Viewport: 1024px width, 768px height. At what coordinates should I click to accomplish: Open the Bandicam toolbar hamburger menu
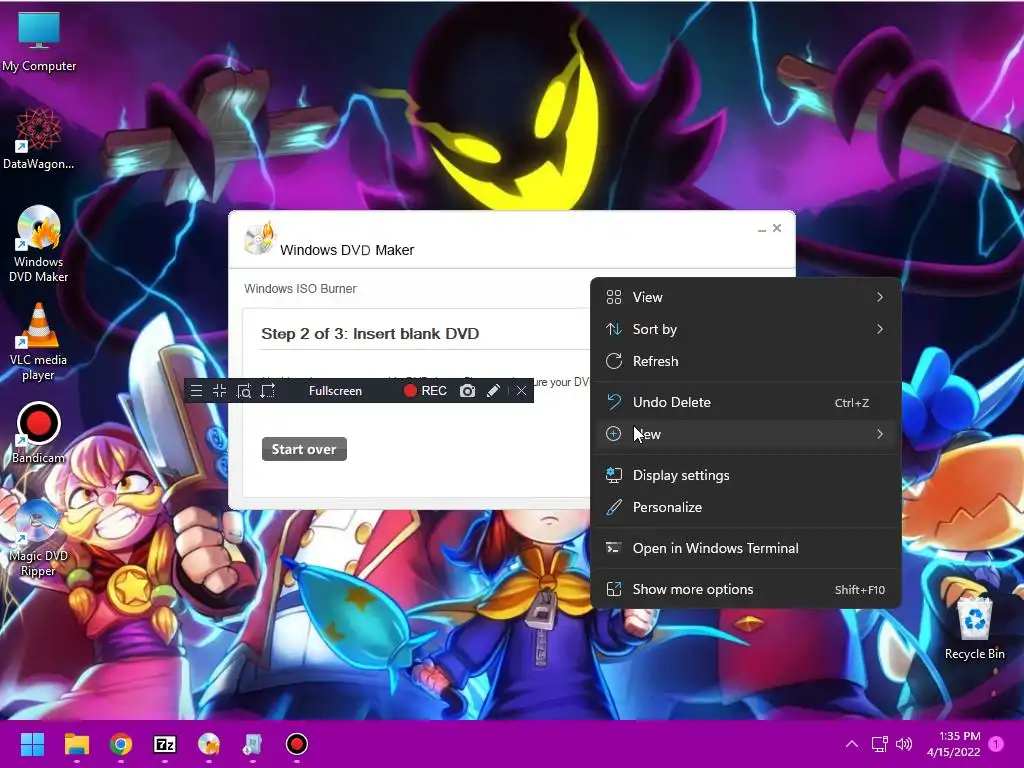tap(196, 391)
